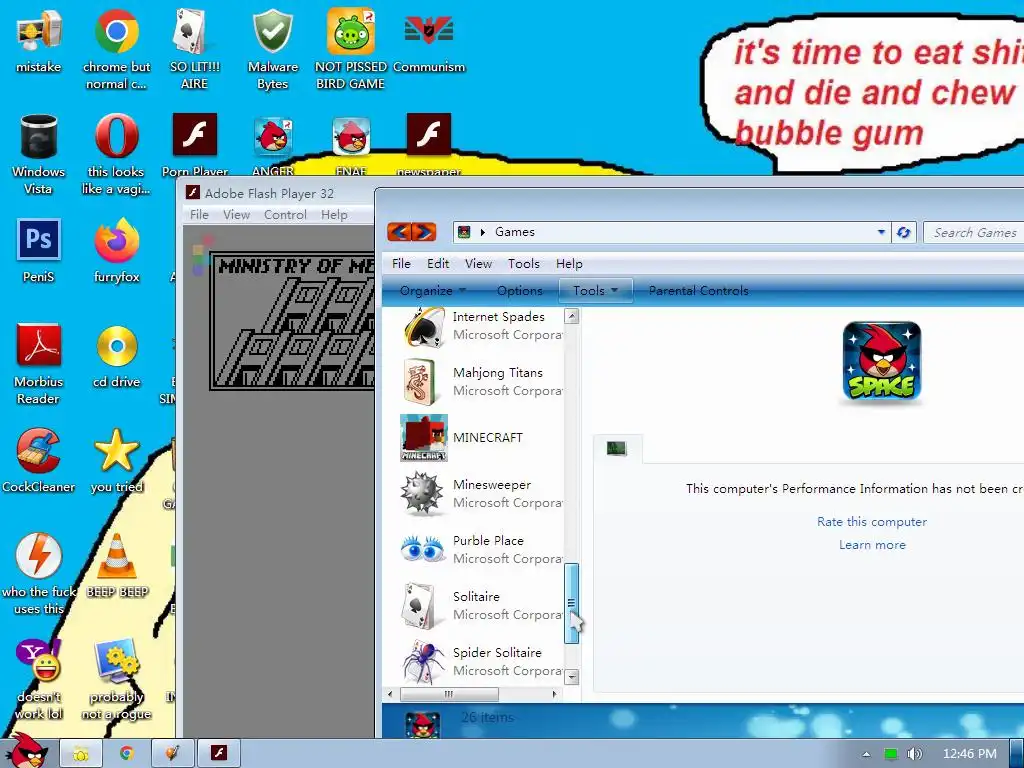This screenshot has width=1024, height=768.
Task: Open the 'who the fuck uses this' icon
Action: click(39, 575)
